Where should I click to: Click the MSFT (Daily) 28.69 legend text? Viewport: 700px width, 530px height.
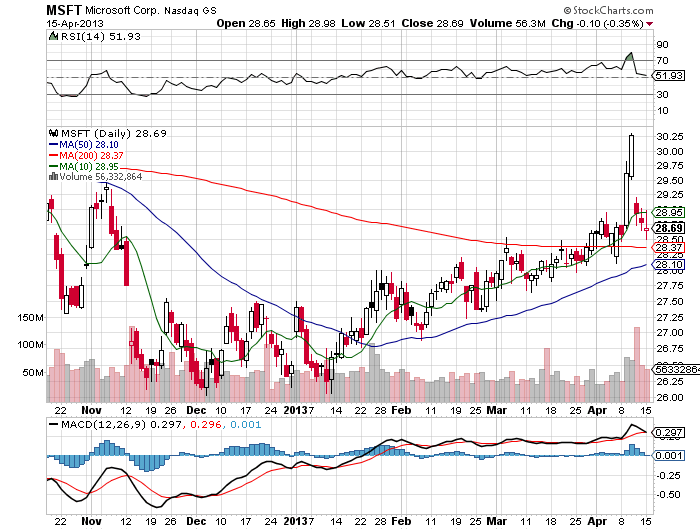[x=114, y=133]
